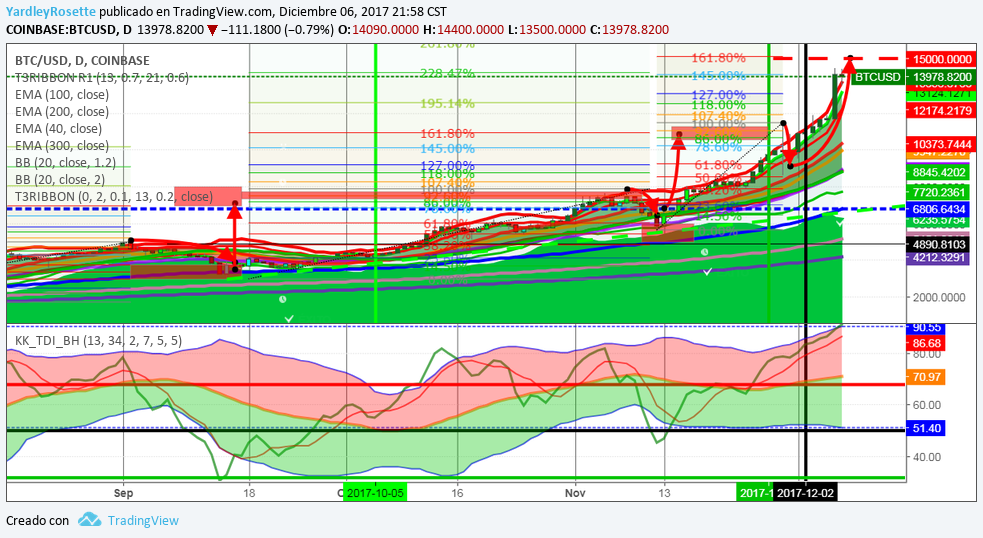The image size is (983, 538).
Task: Click the 2017-10-05 green date marker
Action: point(375,493)
